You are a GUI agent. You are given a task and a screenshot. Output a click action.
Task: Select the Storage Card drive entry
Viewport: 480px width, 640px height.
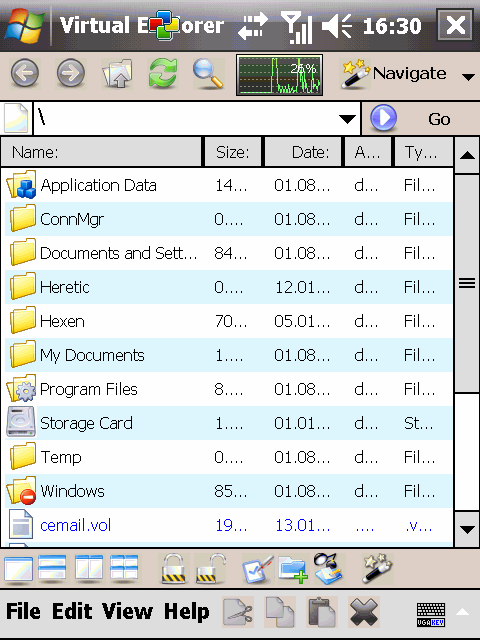pos(229,423)
